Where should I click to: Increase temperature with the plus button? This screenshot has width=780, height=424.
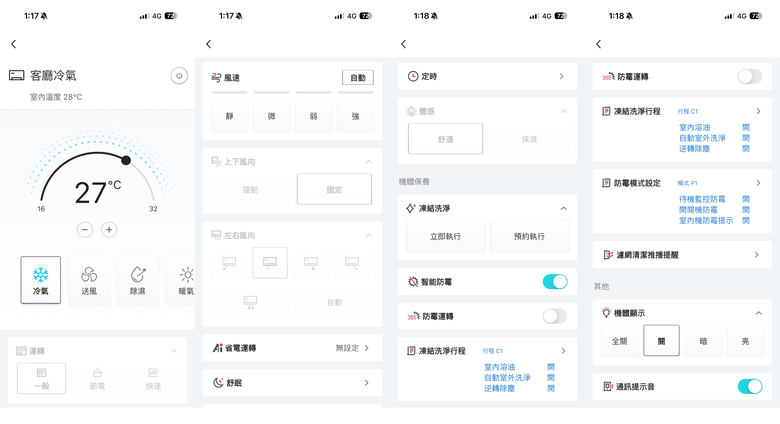109,229
